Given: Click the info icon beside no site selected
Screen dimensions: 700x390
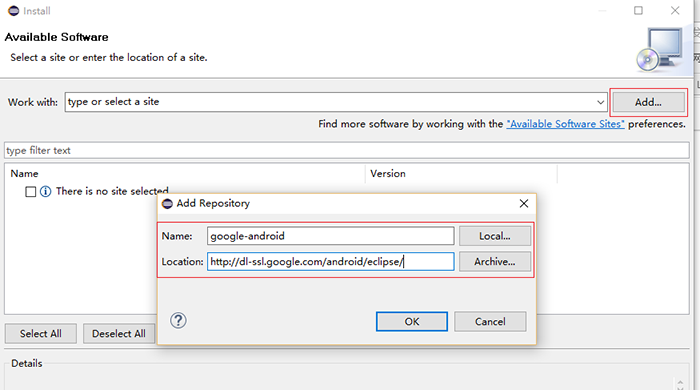Looking at the screenshot, I should pyautogui.click(x=46, y=191).
